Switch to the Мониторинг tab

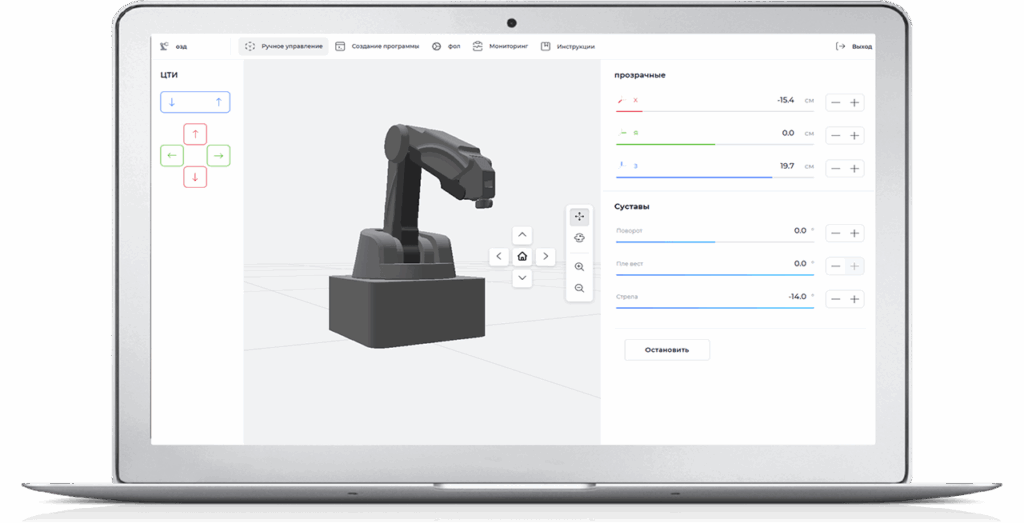[x=501, y=46]
